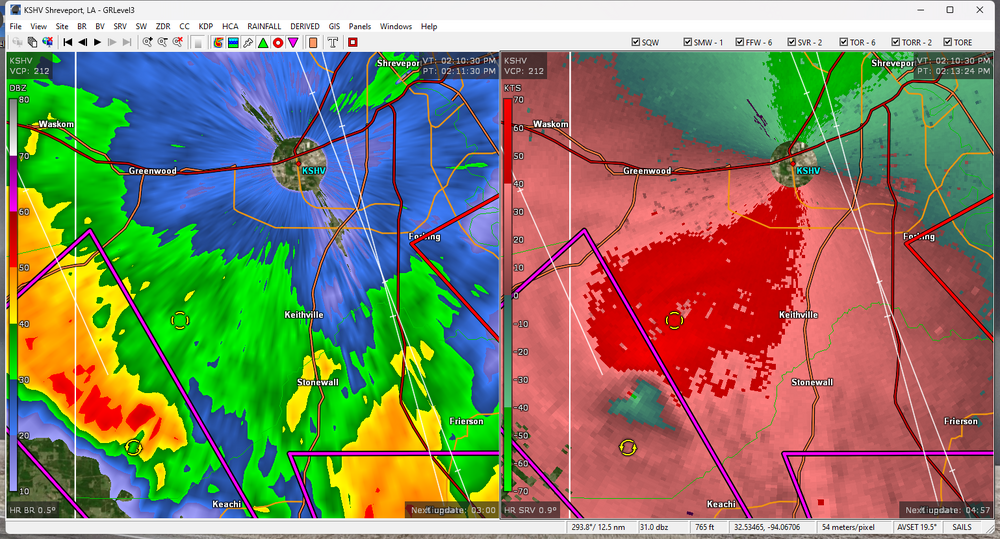The width and height of the screenshot is (1000, 539).
Task: Step back one radar frame
Action: click(83, 42)
